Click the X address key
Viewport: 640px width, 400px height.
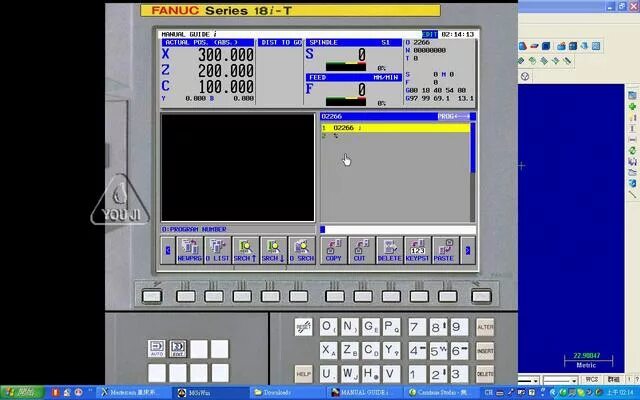329,351
